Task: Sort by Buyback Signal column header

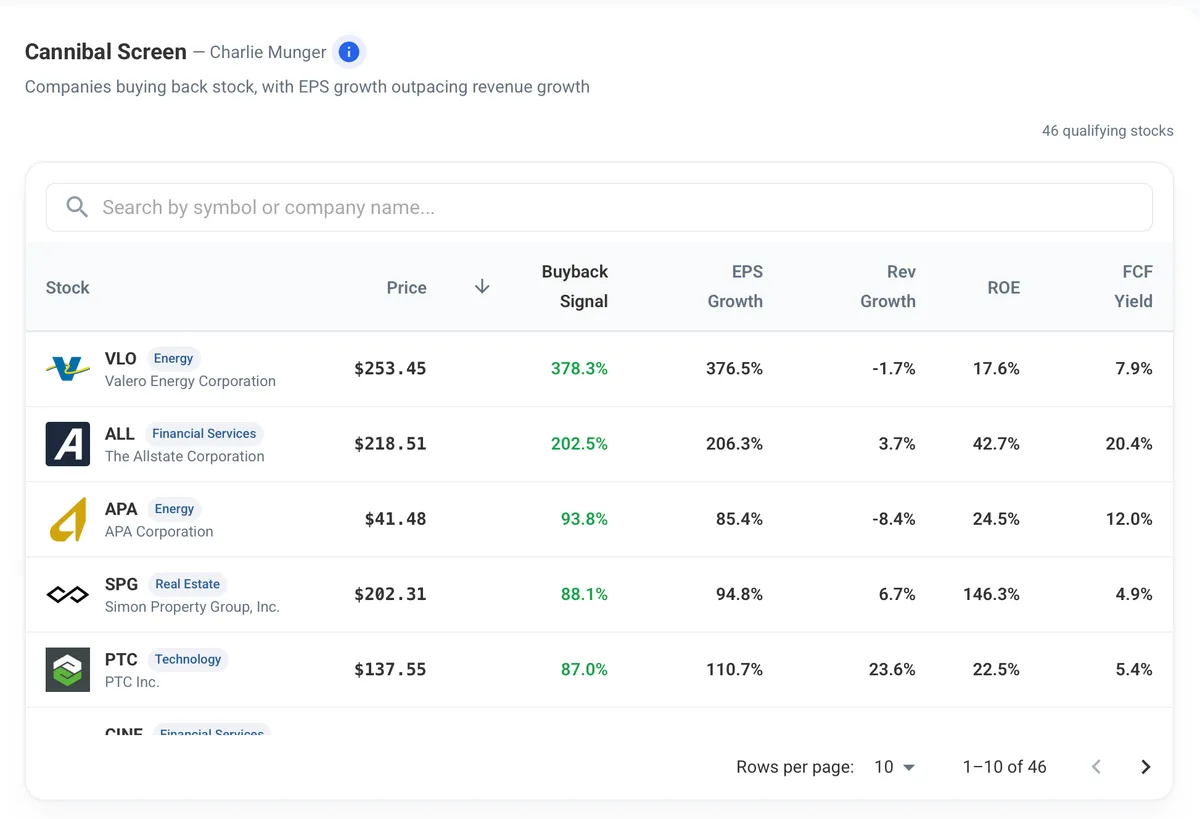Action: [x=574, y=287]
